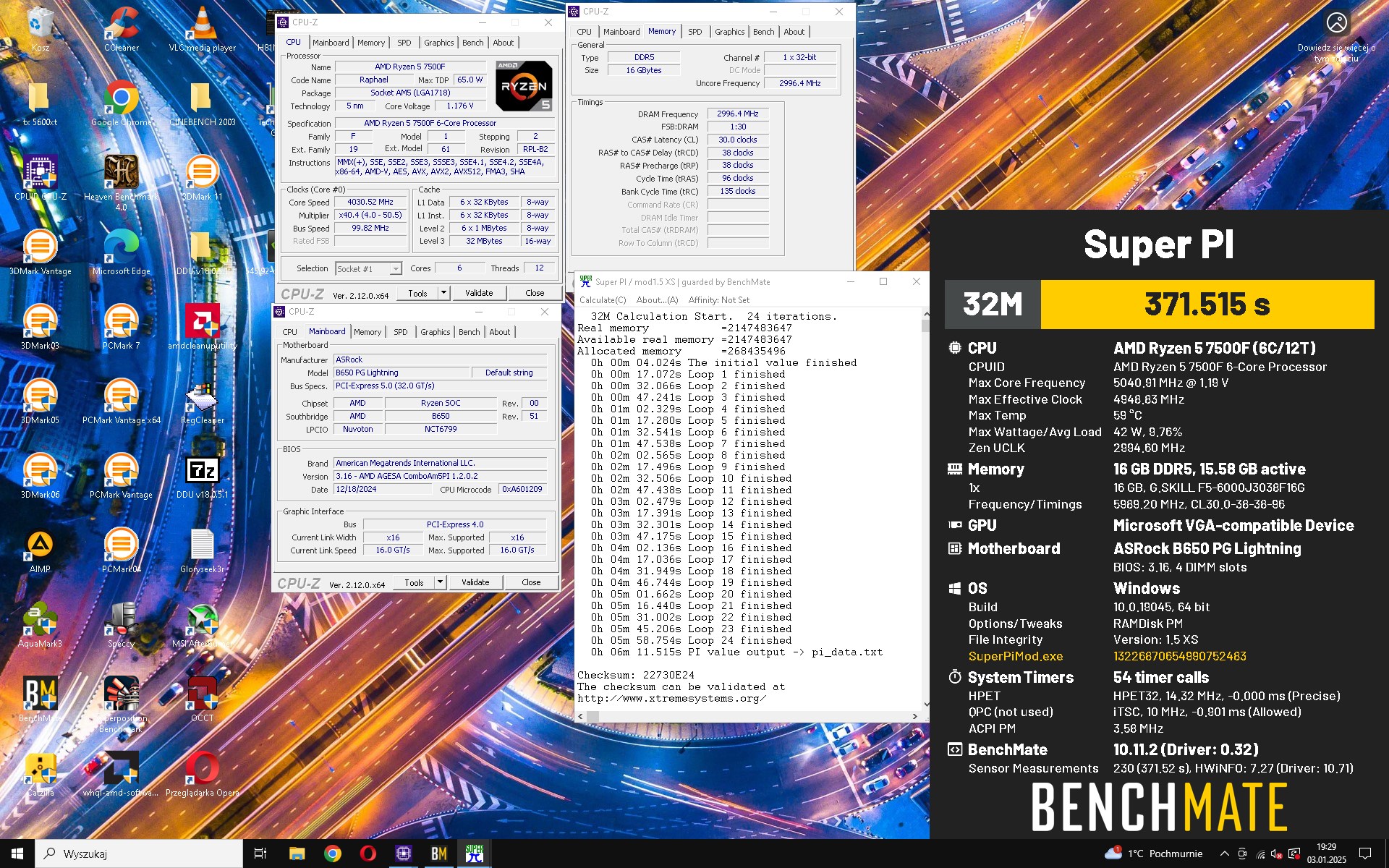Image resolution: width=1389 pixels, height=868 pixels.
Task: Switch to BenchMate in the taskbar
Action: [438, 854]
